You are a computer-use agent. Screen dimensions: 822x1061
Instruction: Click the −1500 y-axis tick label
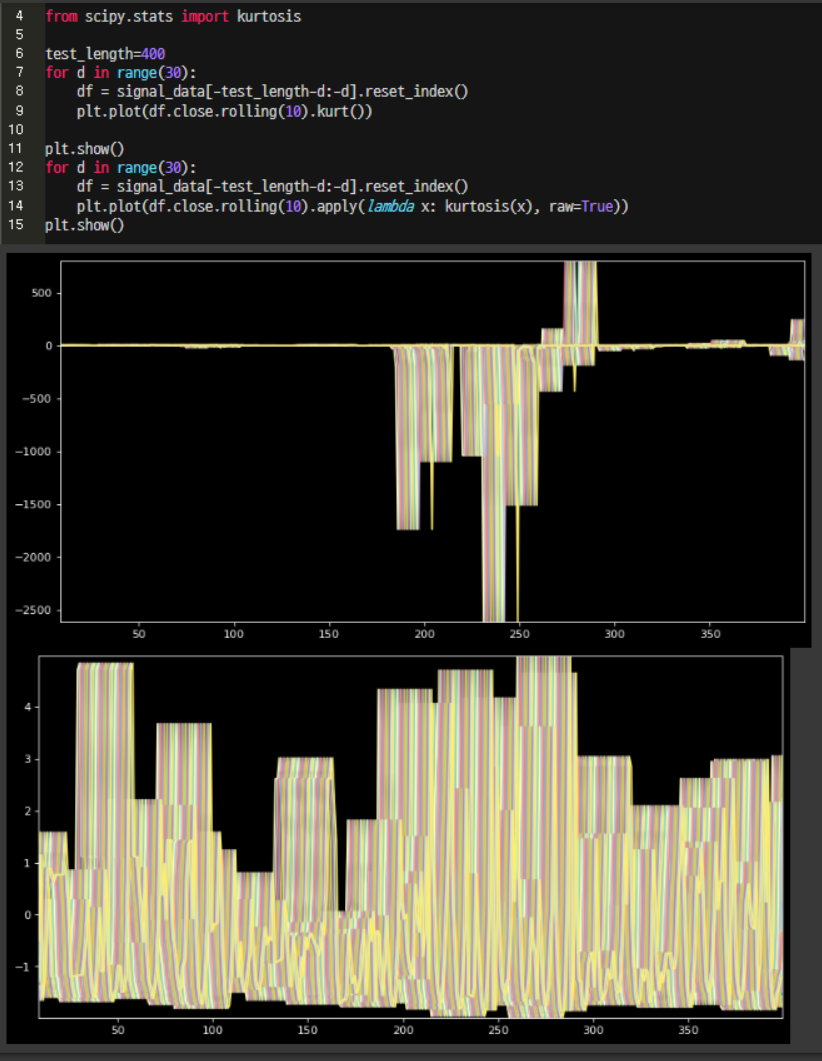[34, 504]
